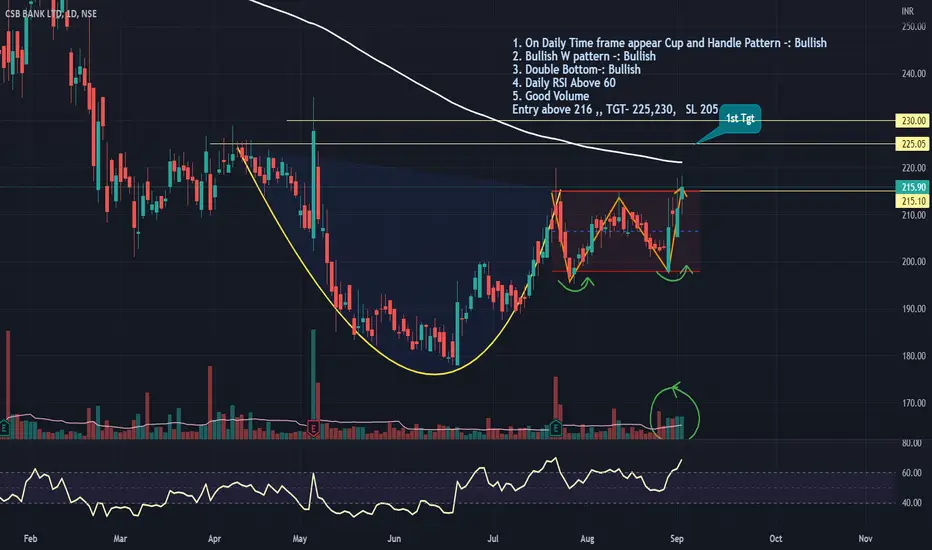Click the 200.00 price axis value
The height and width of the screenshot is (550, 932).
914,262
